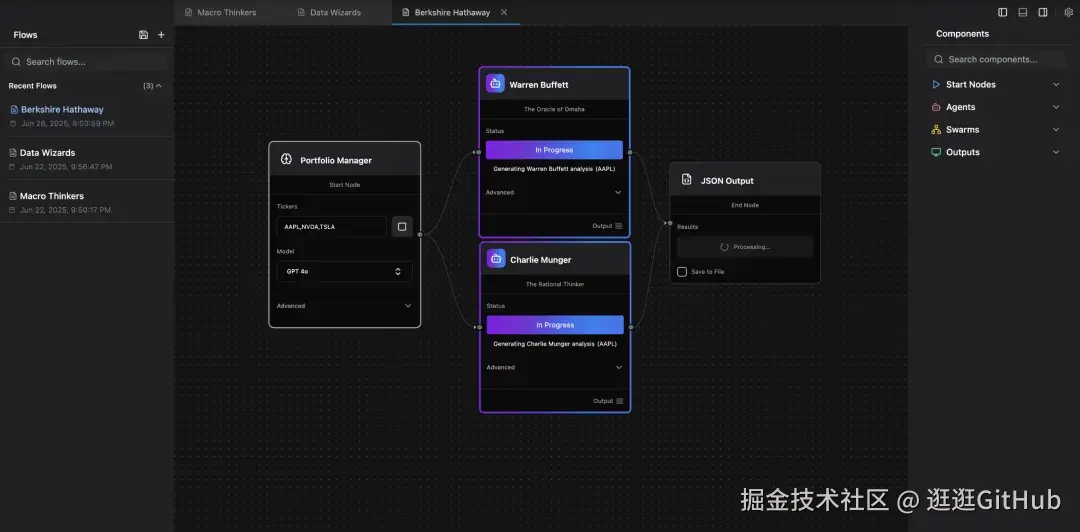Open Warren Buffett Output list icon
The image size is (1080, 532).
coord(619,226)
